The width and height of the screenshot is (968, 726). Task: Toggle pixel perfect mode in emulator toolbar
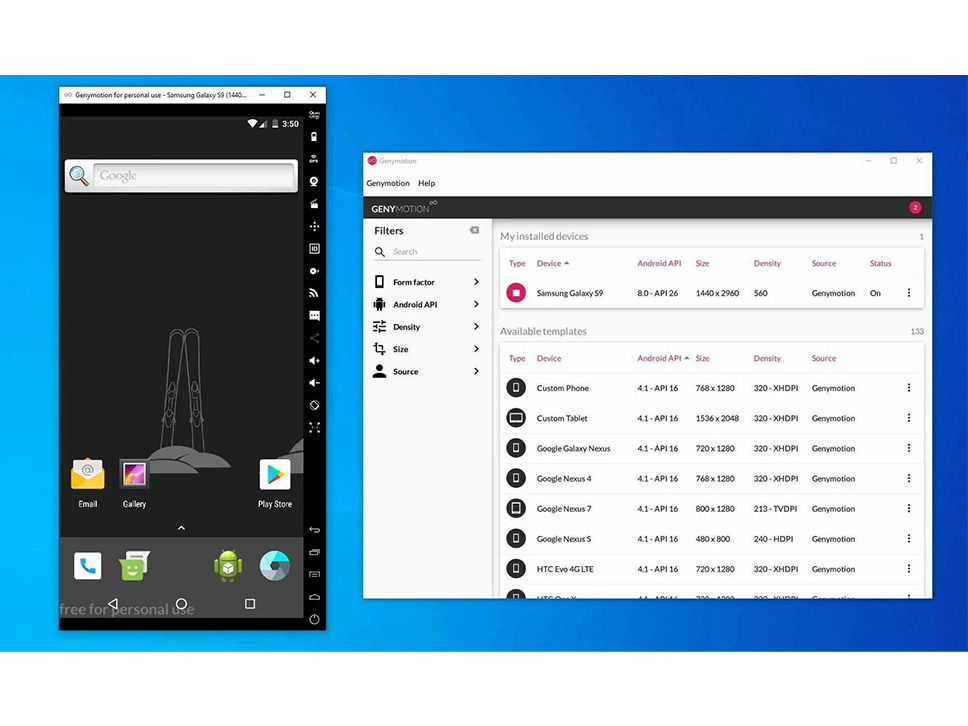314,427
